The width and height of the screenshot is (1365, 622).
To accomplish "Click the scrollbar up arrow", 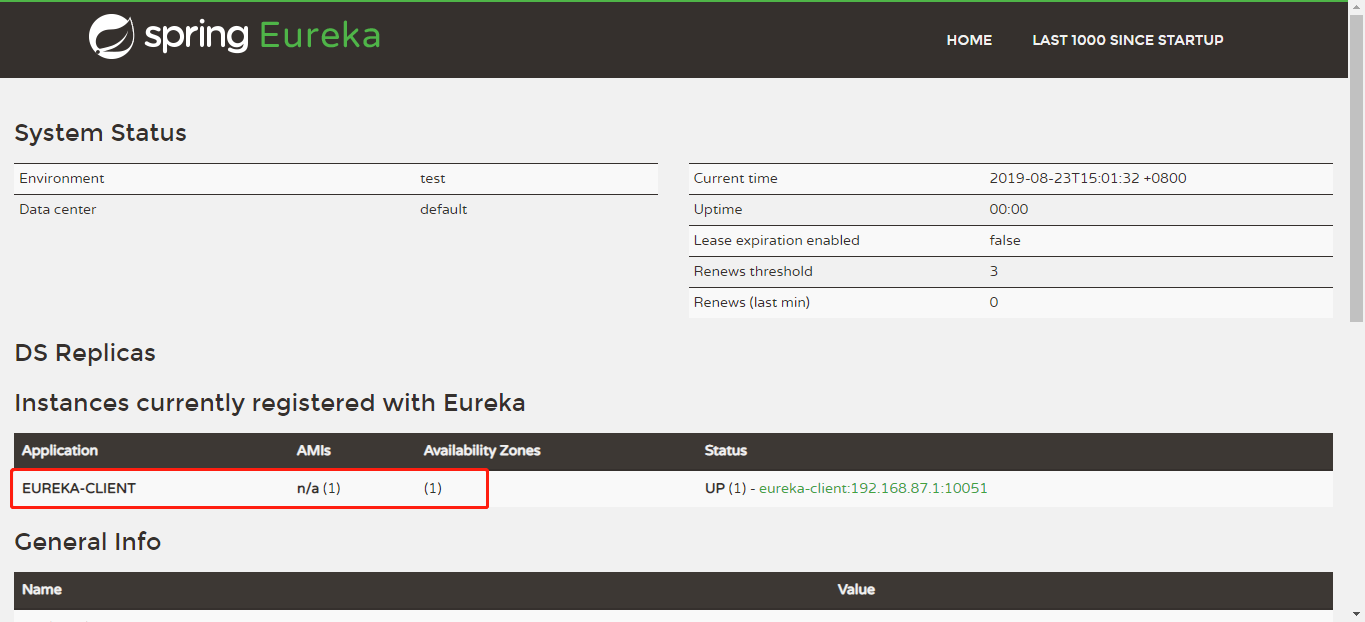I will [x=1357, y=8].
